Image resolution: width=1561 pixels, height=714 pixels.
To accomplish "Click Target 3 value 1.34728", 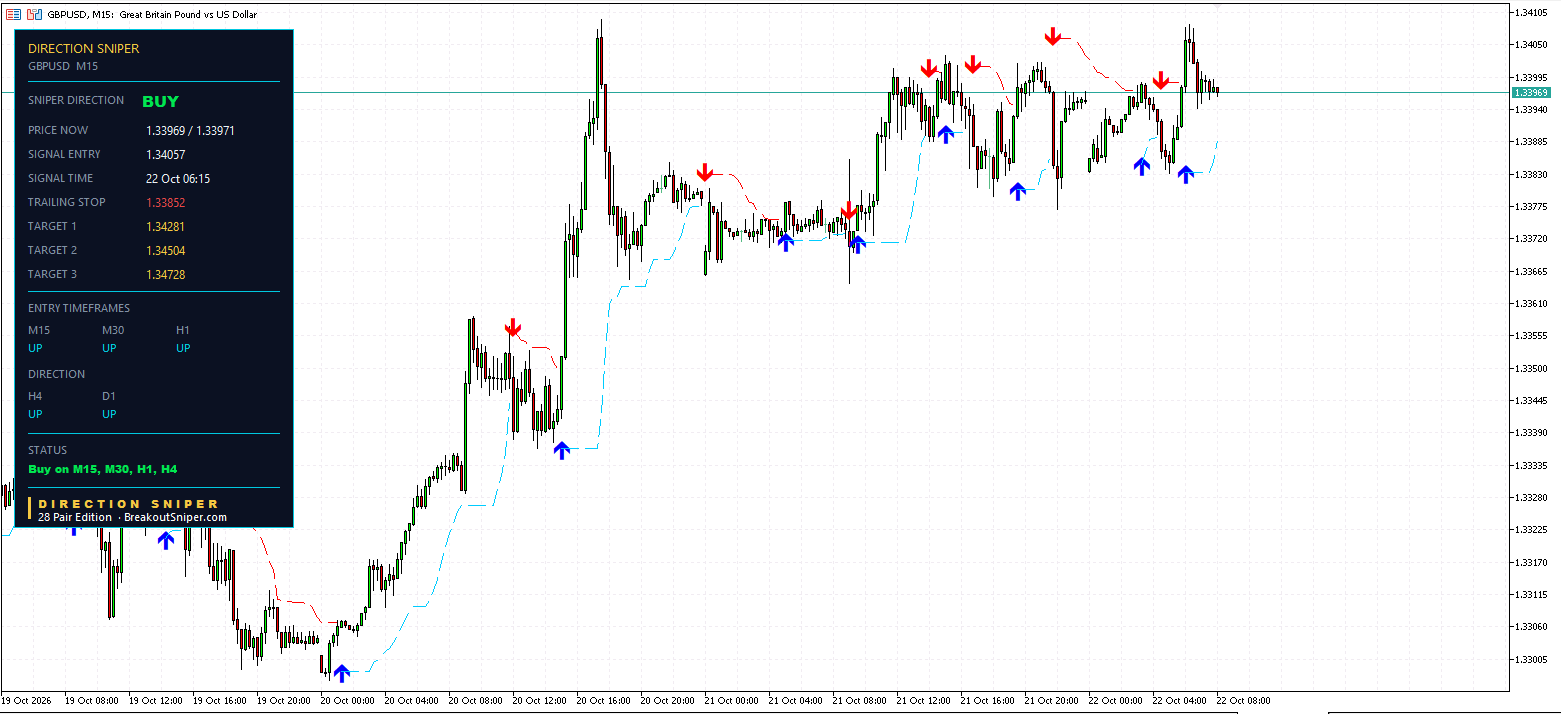I will click(x=166, y=275).
